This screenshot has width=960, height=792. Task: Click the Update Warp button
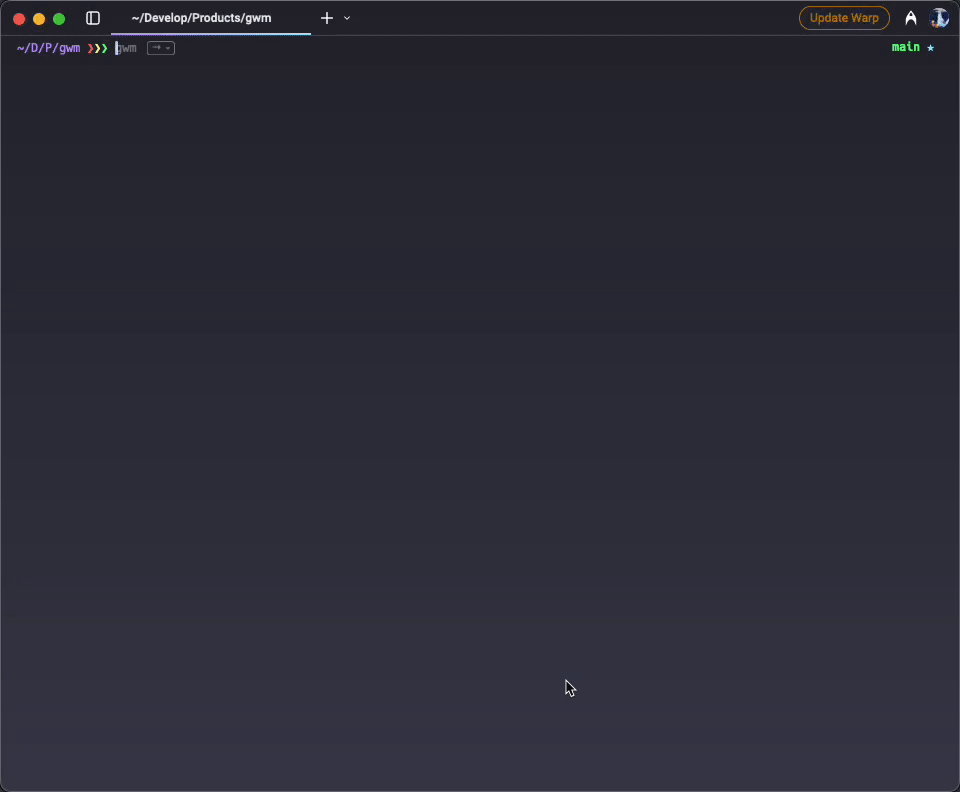pyautogui.click(x=844, y=18)
